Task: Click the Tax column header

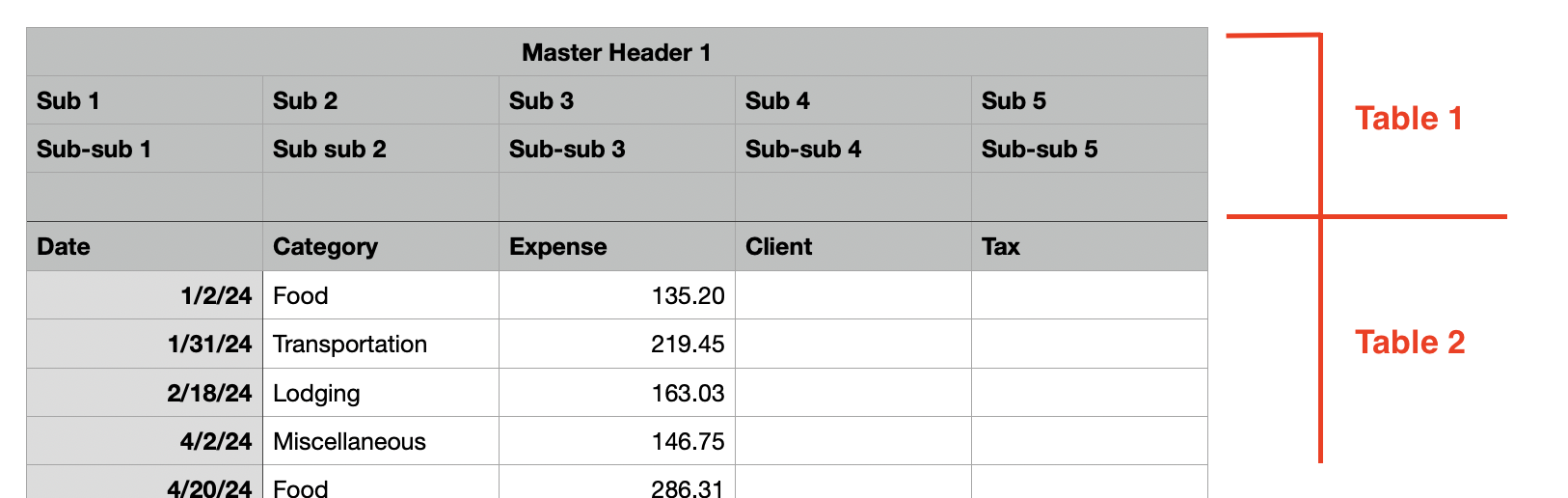Action: (1090, 247)
